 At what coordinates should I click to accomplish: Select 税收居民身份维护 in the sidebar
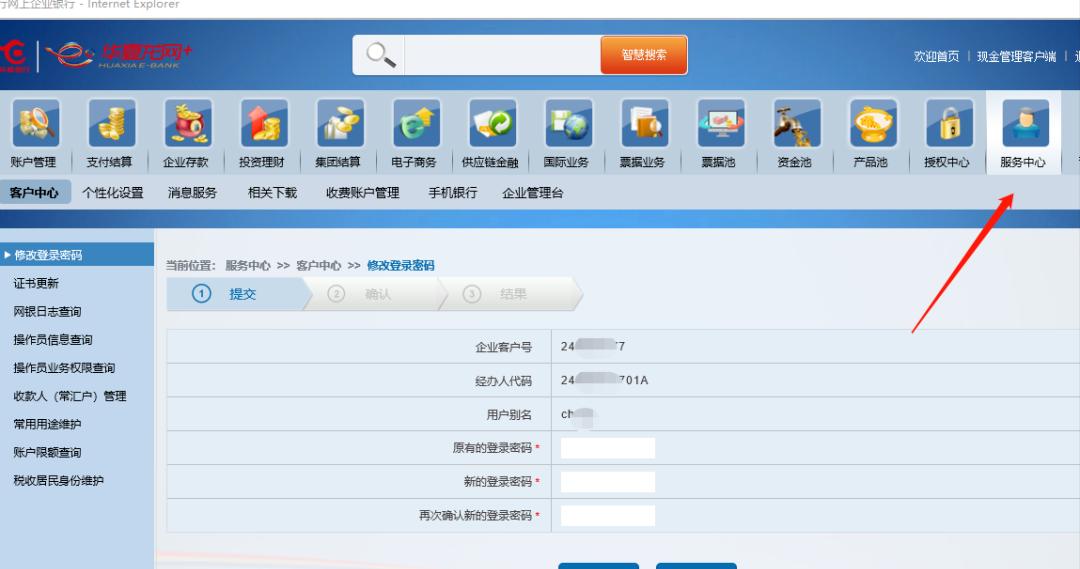pos(59,481)
